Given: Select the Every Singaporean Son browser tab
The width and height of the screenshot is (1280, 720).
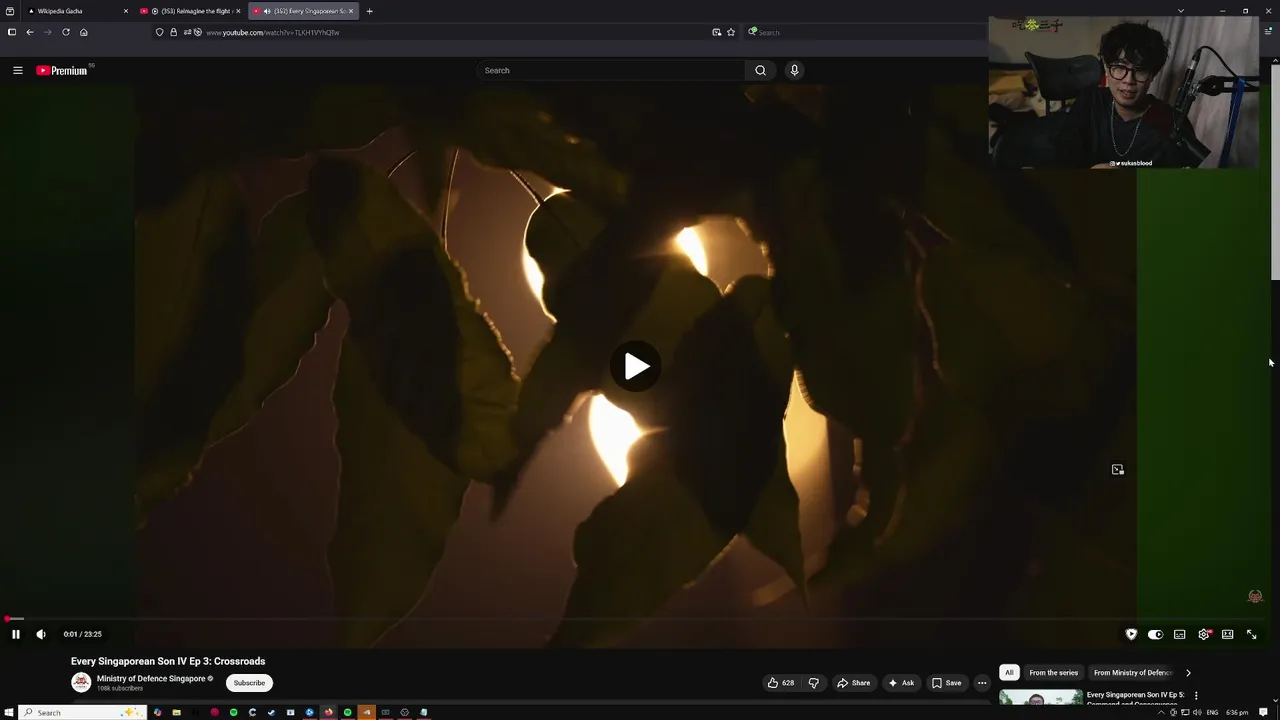Looking at the screenshot, I should tap(302, 11).
